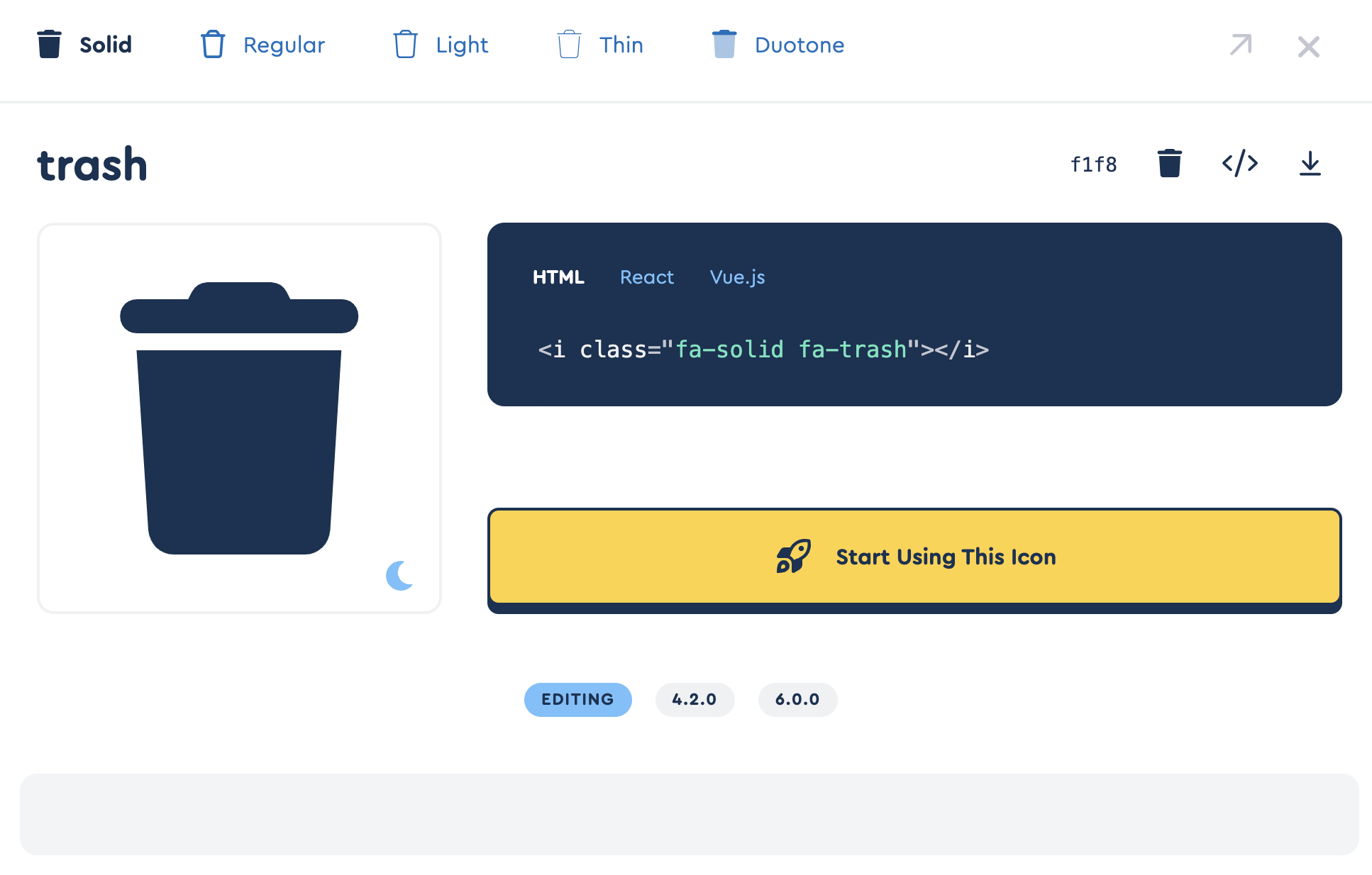This screenshot has height=875, width=1372.
Task: Select the Regular trash icon style
Action: click(262, 45)
